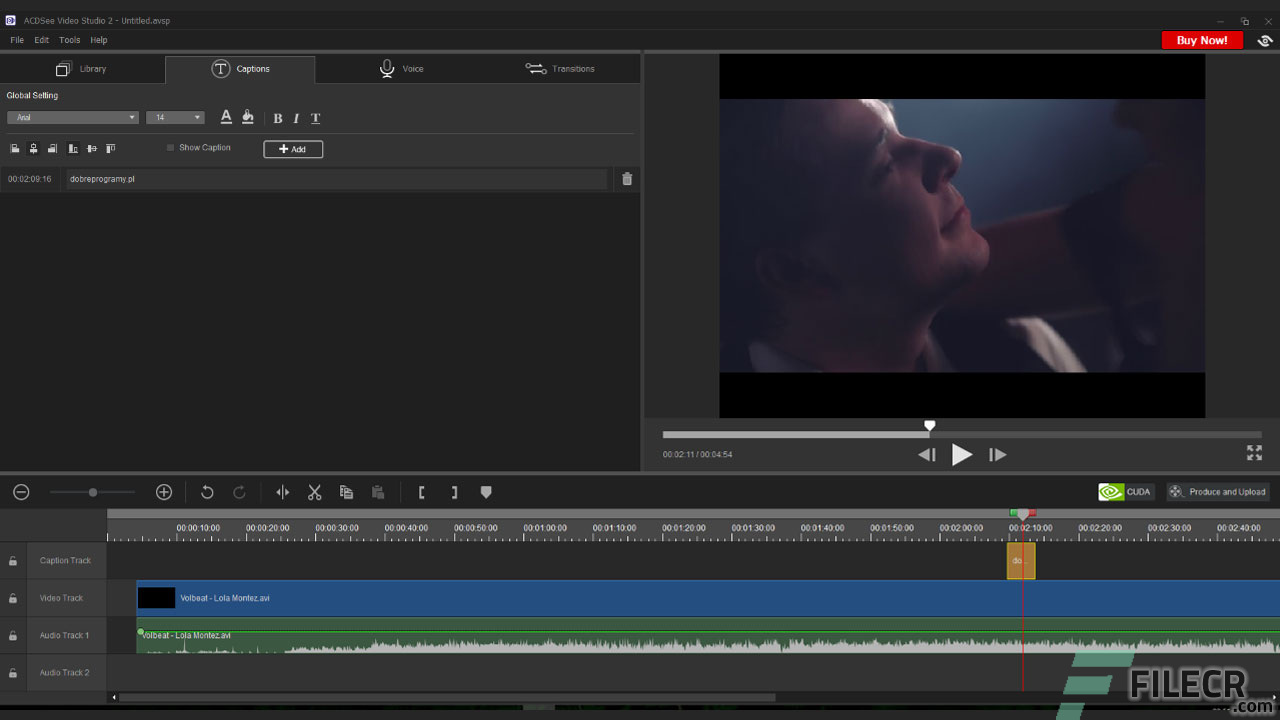This screenshot has width=1280, height=720.
Task: Click the 00:01:00:00 ruler mark
Action: [x=545, y=528]
